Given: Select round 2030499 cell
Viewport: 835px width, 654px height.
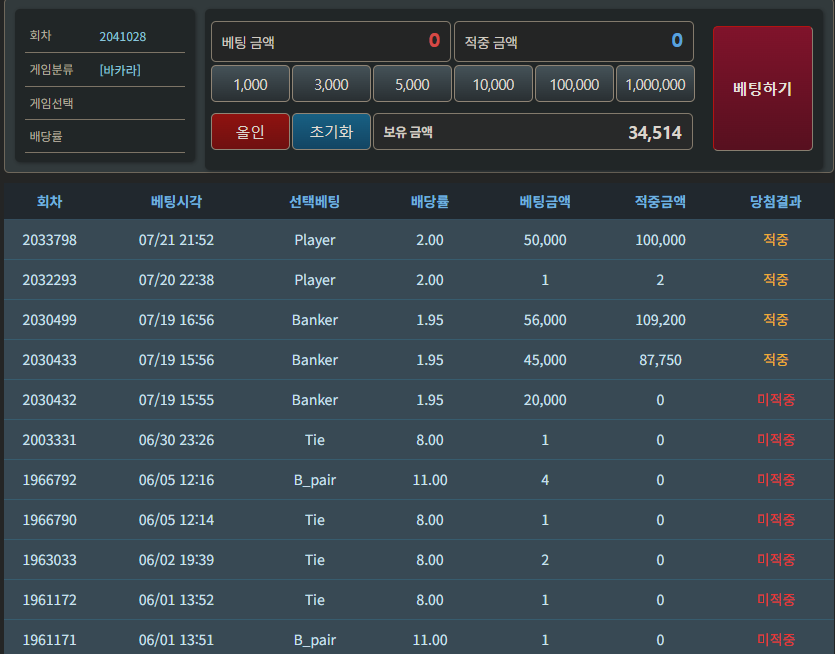Looking at the screenshot, I should [50, 320].
